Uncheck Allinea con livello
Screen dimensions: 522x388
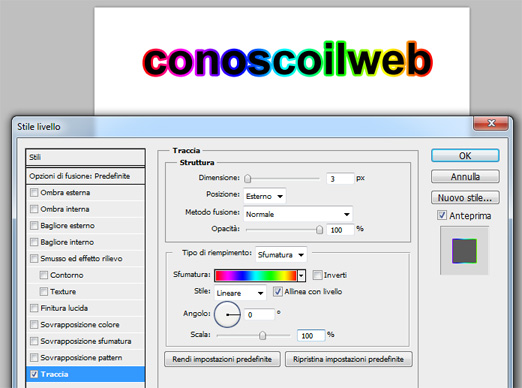(x=278, y=292)
